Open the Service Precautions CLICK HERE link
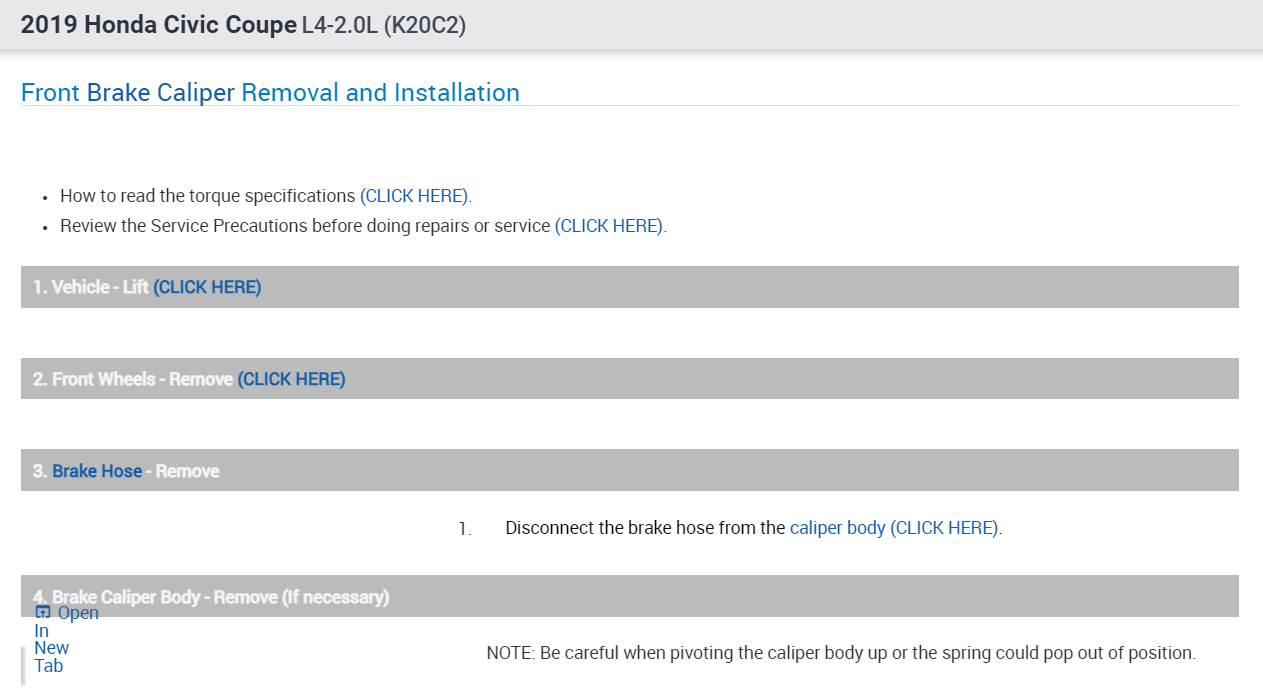The height and width of the screenshot is (691, 1263). pyautogui.click(x=609, y=226)
